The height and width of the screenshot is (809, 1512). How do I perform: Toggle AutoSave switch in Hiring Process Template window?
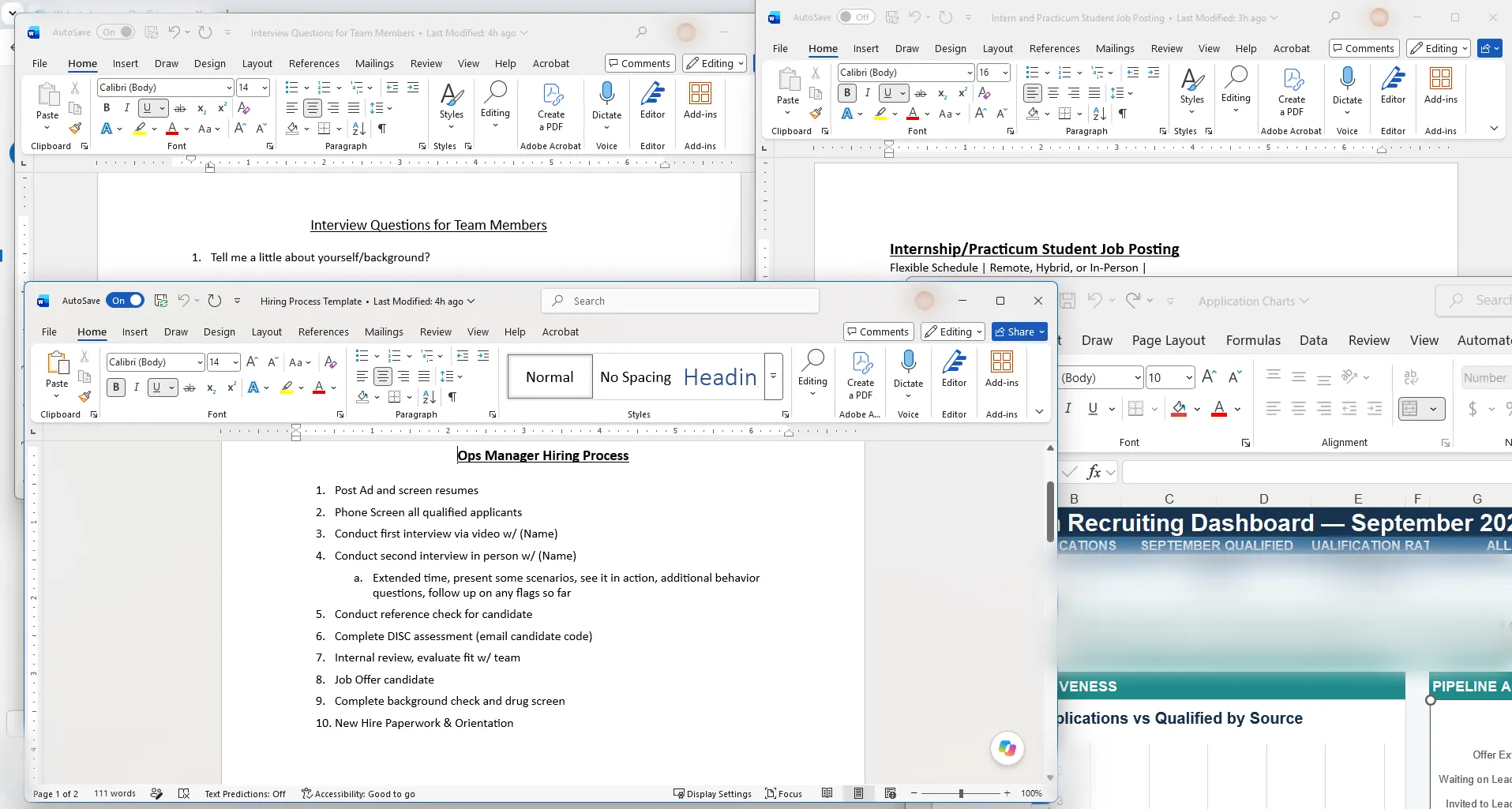click(x=125, y=301)
